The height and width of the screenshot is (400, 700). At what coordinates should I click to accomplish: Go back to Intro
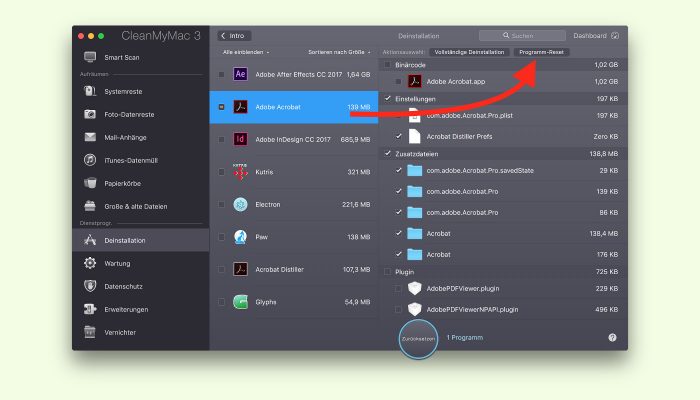point(234,36)
